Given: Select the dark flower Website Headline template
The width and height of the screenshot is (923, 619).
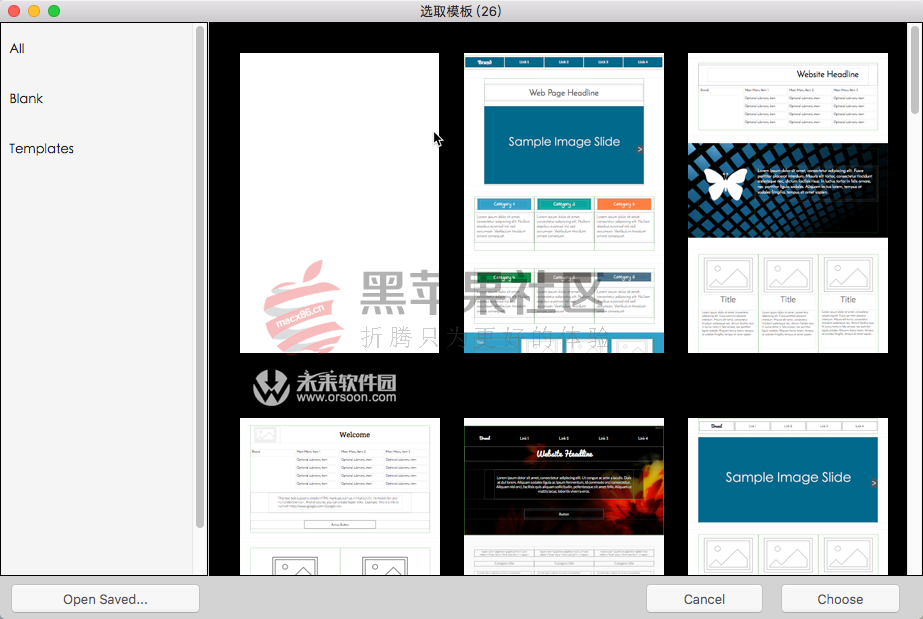Looking at the screenshot, I should point(564,497).
